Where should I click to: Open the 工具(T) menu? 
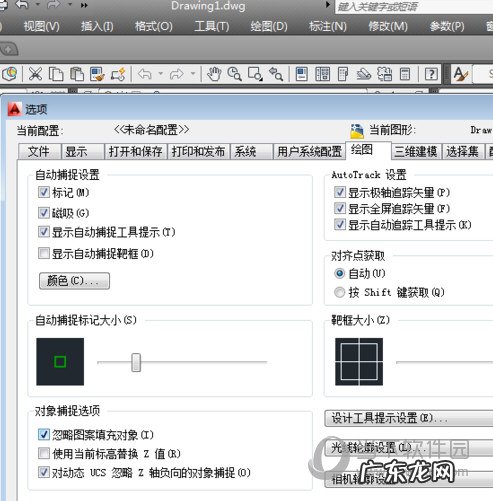(x=212, y=26)
